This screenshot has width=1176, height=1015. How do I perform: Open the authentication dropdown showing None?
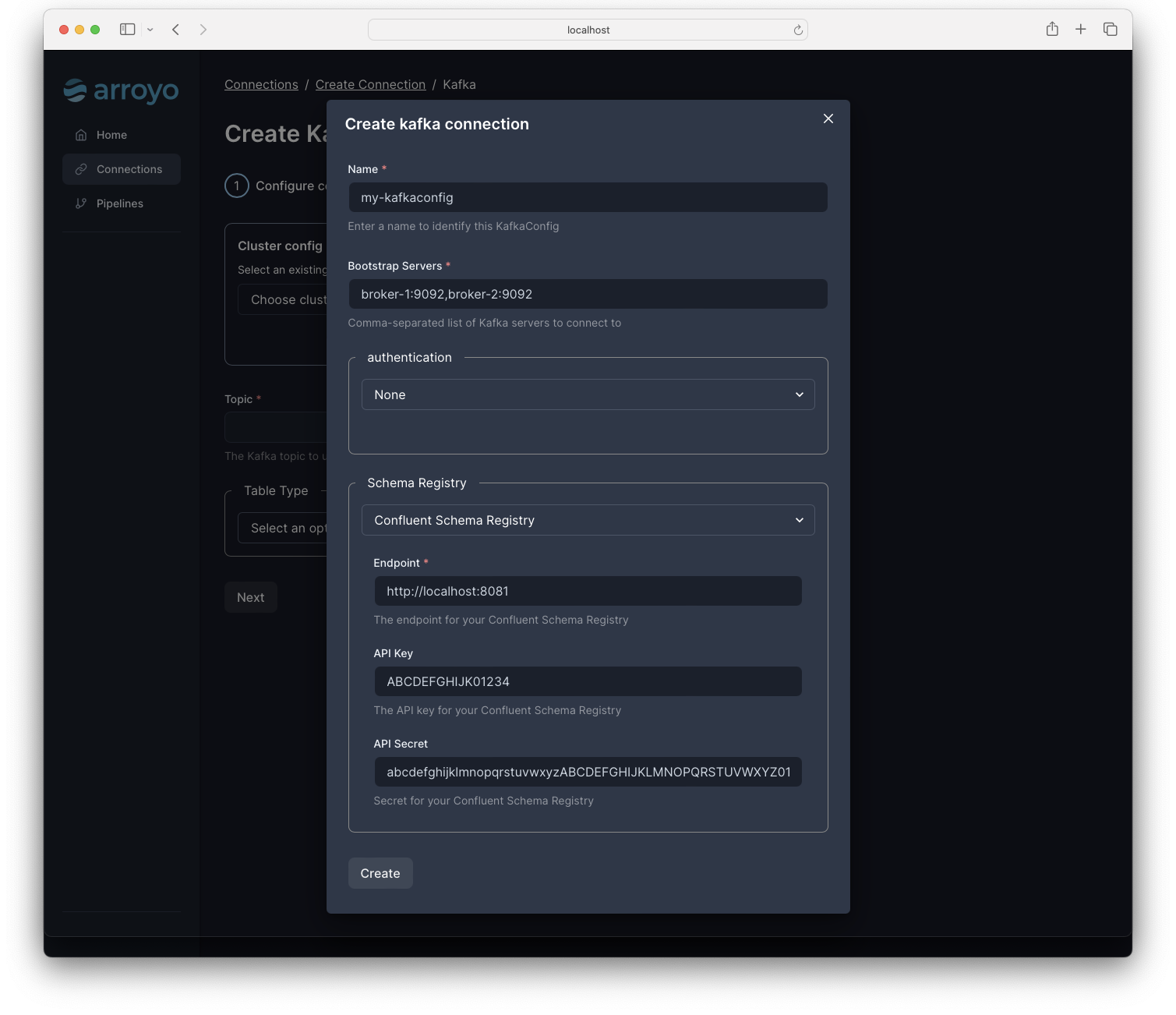pyautogui.click(x=588, y=394)
